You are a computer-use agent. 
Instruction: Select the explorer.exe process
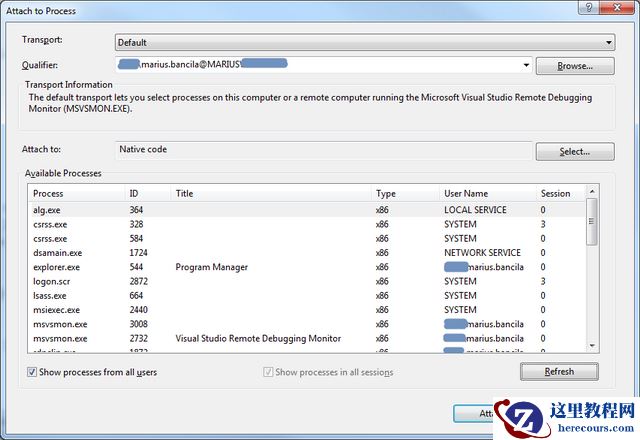306,267
